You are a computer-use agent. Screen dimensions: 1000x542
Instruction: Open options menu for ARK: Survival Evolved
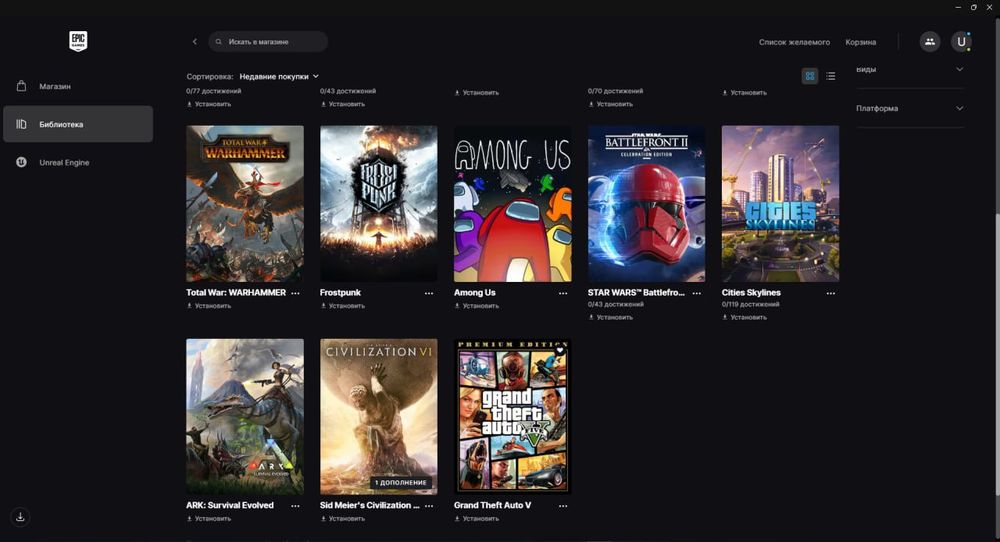coord(295,506)
